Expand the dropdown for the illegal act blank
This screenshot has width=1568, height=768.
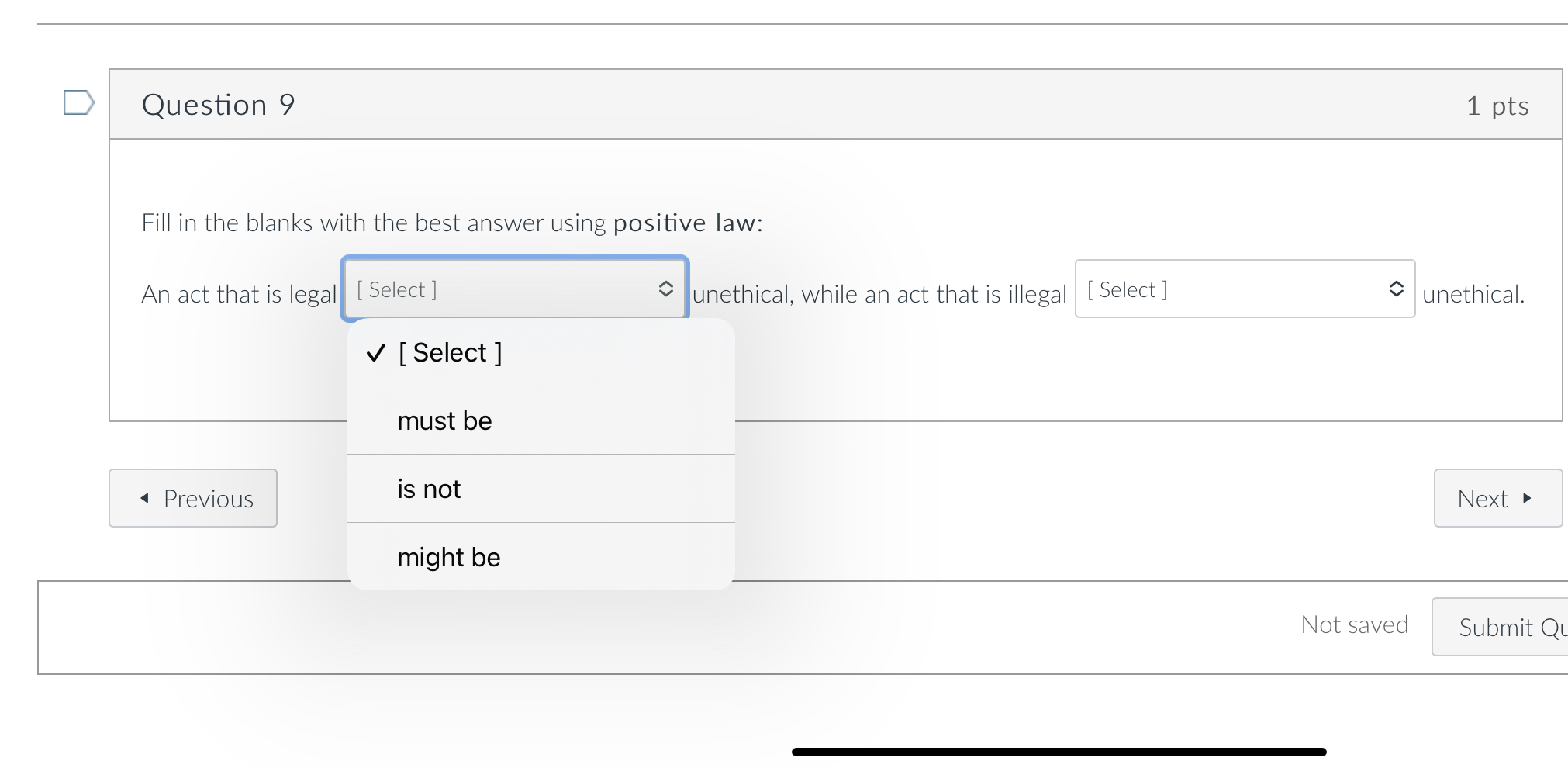1245,289
